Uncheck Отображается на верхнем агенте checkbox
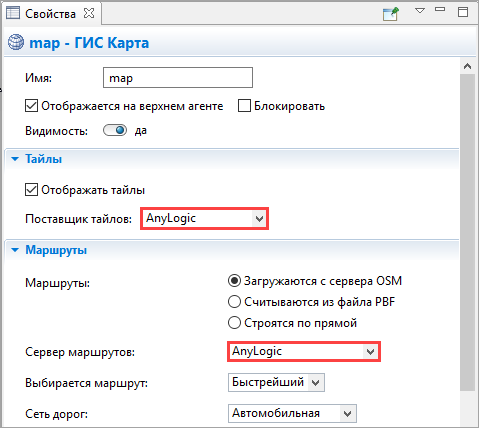479x428 pixels. (31, 106)
